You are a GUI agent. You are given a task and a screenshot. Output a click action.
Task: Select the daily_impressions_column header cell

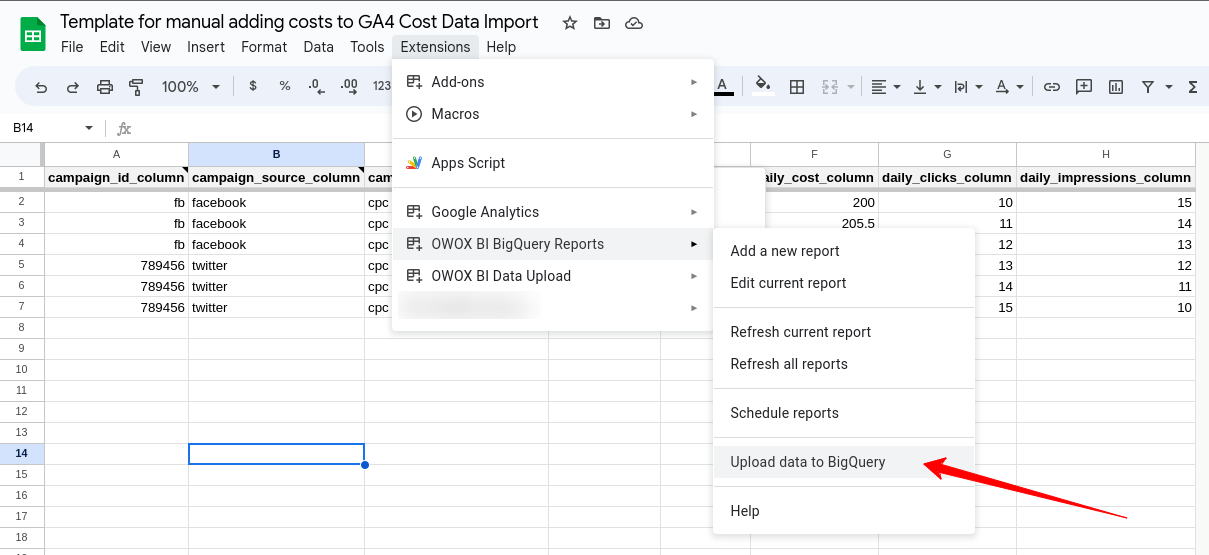point(1105,178)
